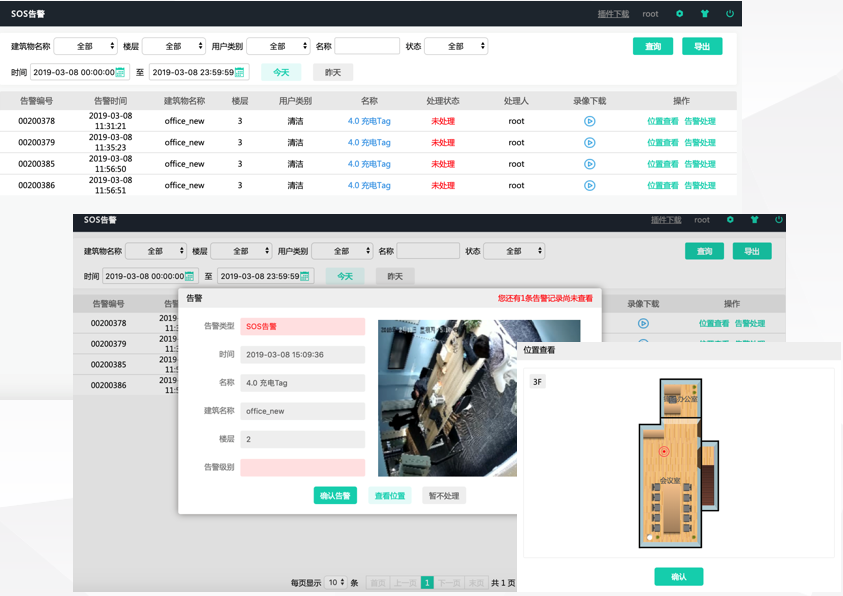Play recording for alarm 00200379 in top window

click(x=590, y=142)
